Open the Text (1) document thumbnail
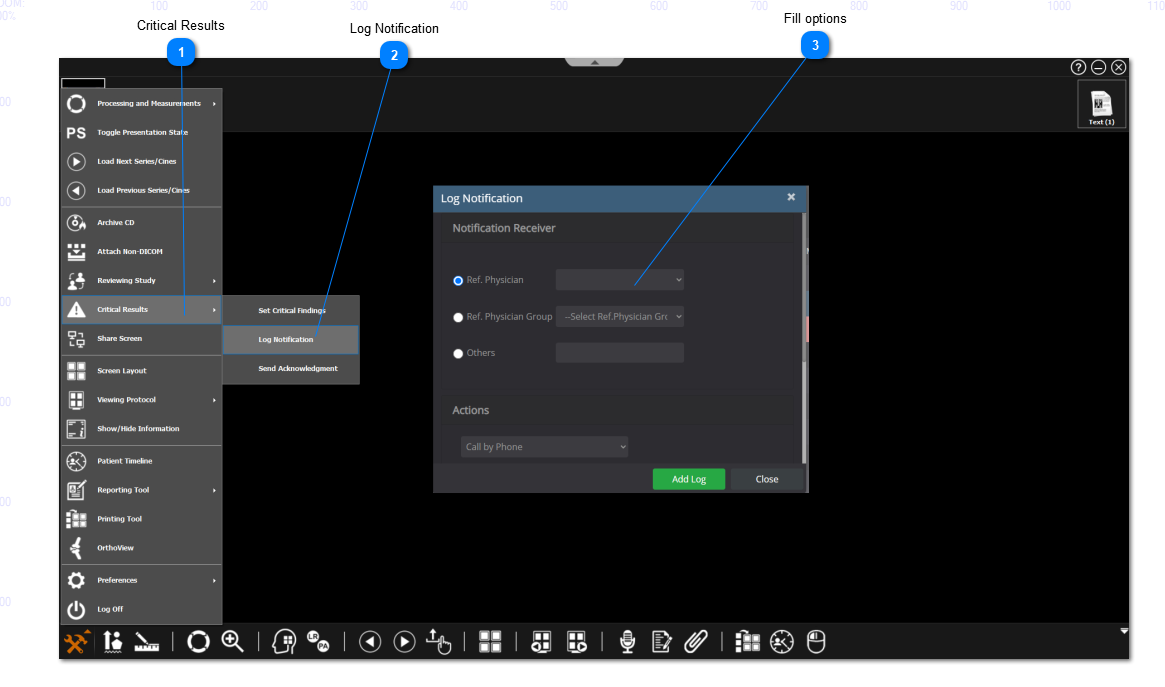 (1101, 105)
